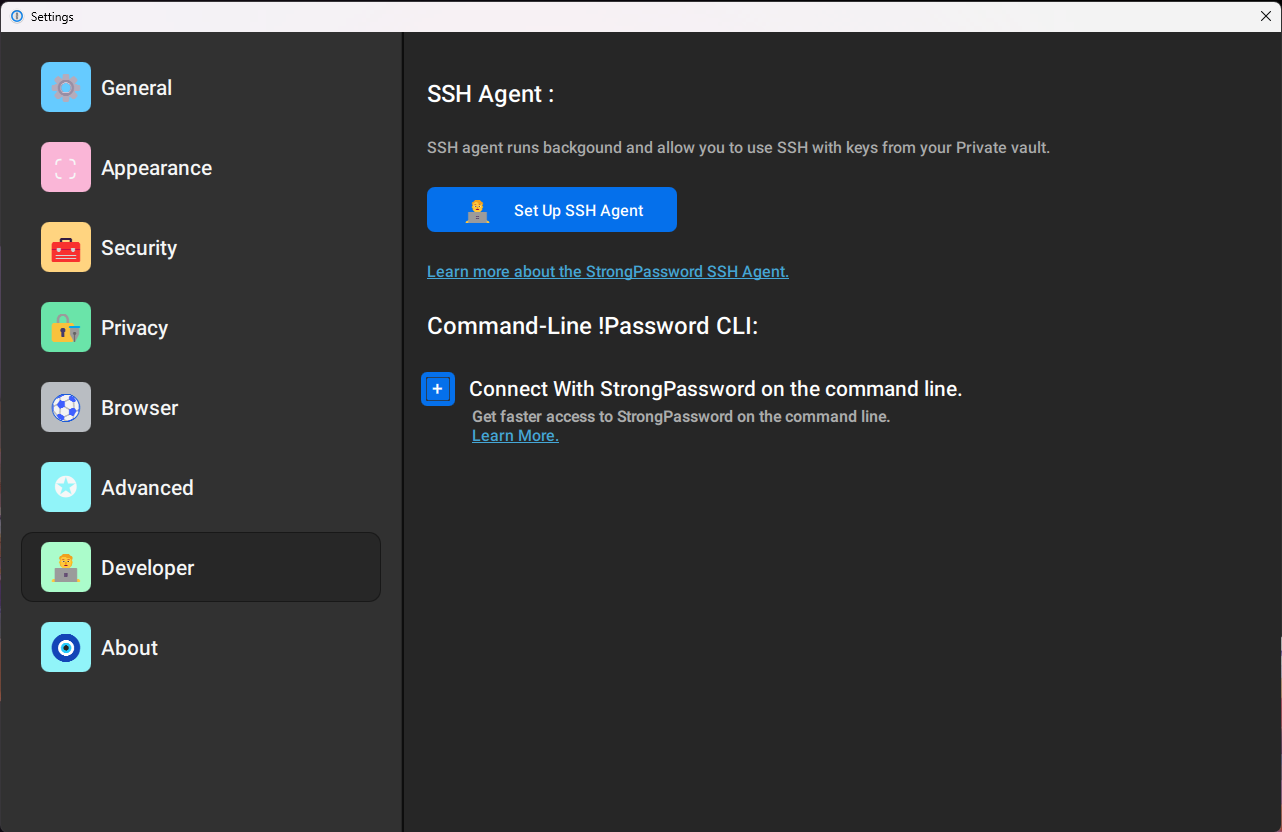Click the Browser soccer ball icon

click(x=66, y=407)
